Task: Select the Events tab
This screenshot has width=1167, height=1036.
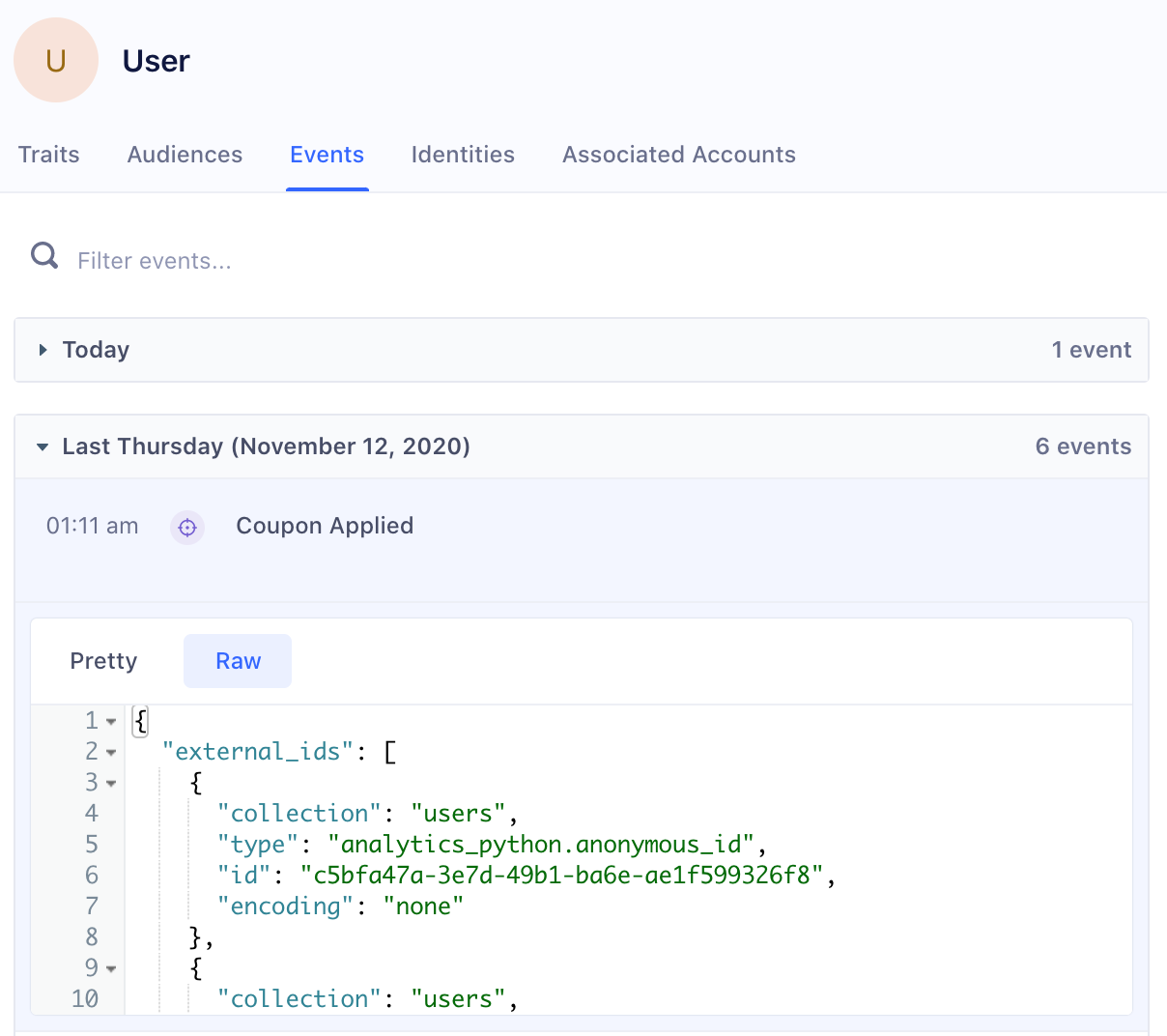Action: [327, 154]
